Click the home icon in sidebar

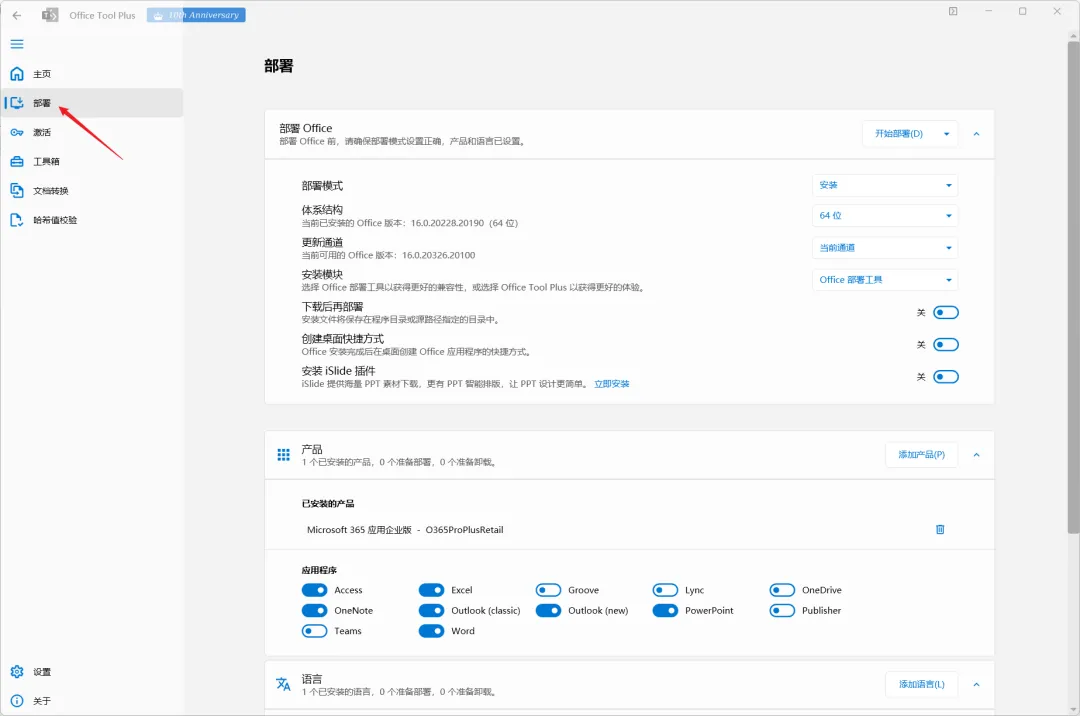[17, 74]
